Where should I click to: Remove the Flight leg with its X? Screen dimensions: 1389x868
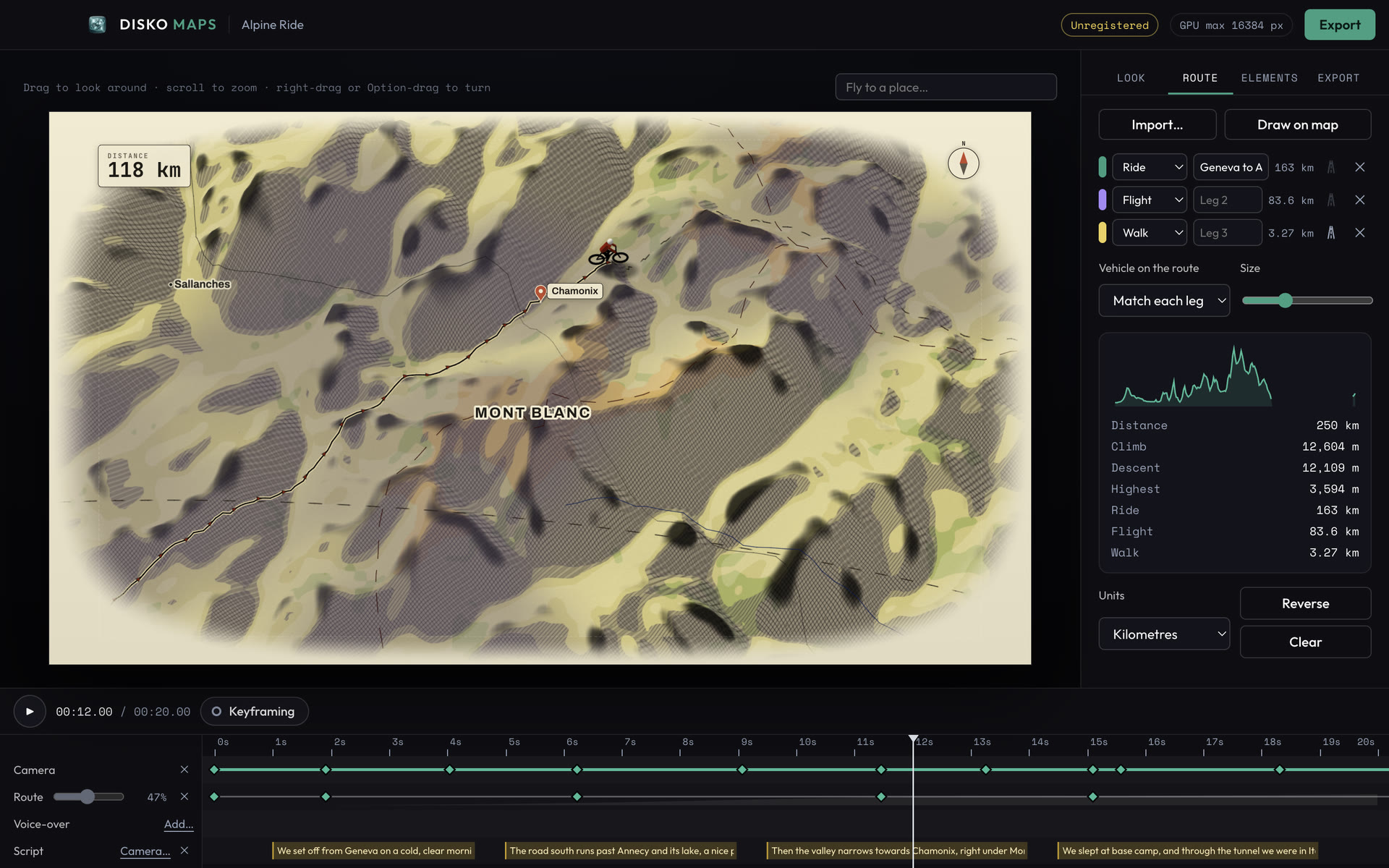pyautogui.click(x=1359, y=200)
